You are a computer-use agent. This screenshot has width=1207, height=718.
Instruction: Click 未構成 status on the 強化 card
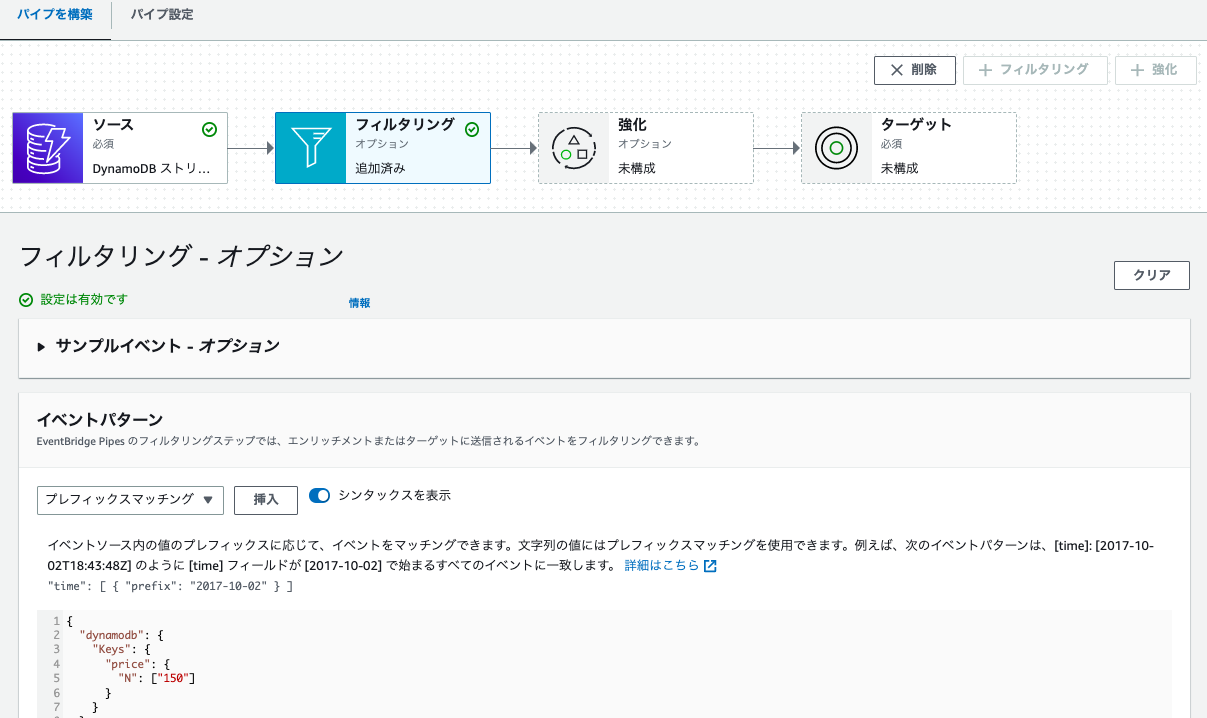(637, 168)
